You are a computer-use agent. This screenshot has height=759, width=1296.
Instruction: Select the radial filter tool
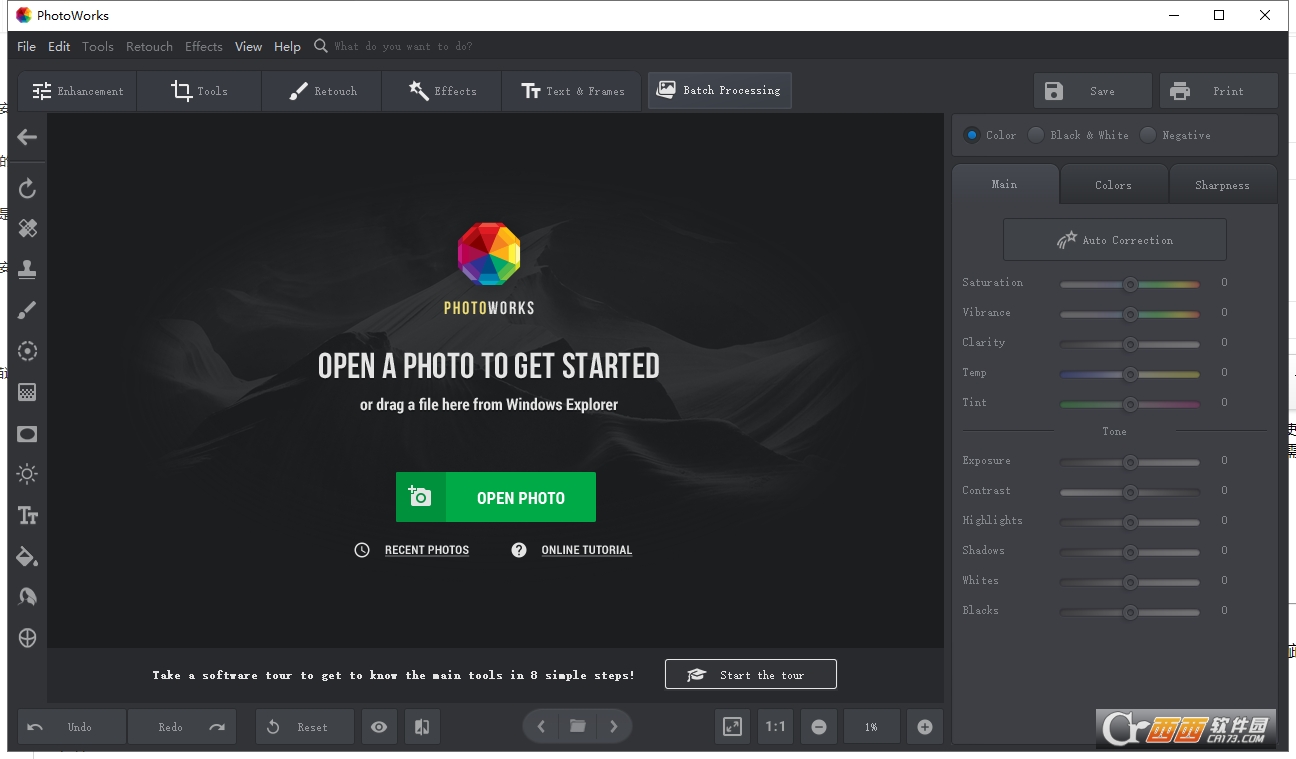tap(27, 351)
